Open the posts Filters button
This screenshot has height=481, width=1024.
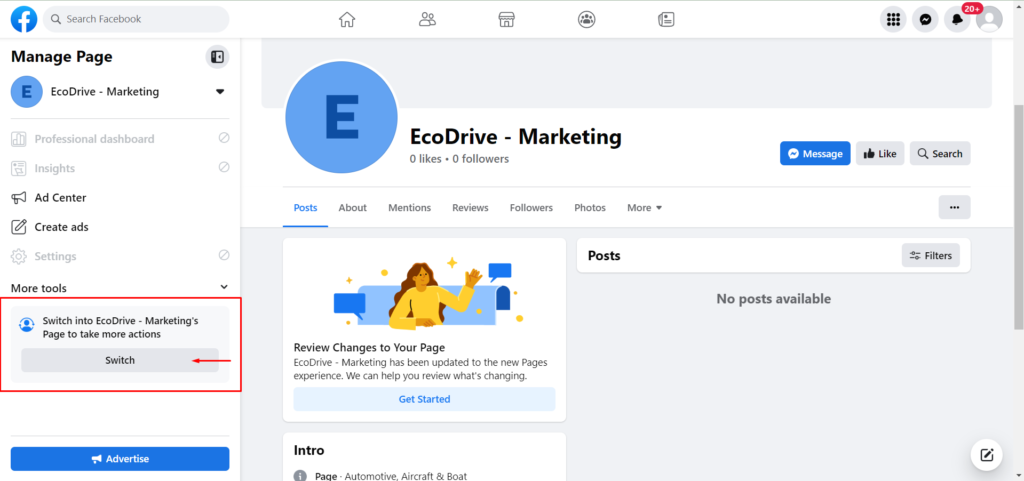coord(931,255)
